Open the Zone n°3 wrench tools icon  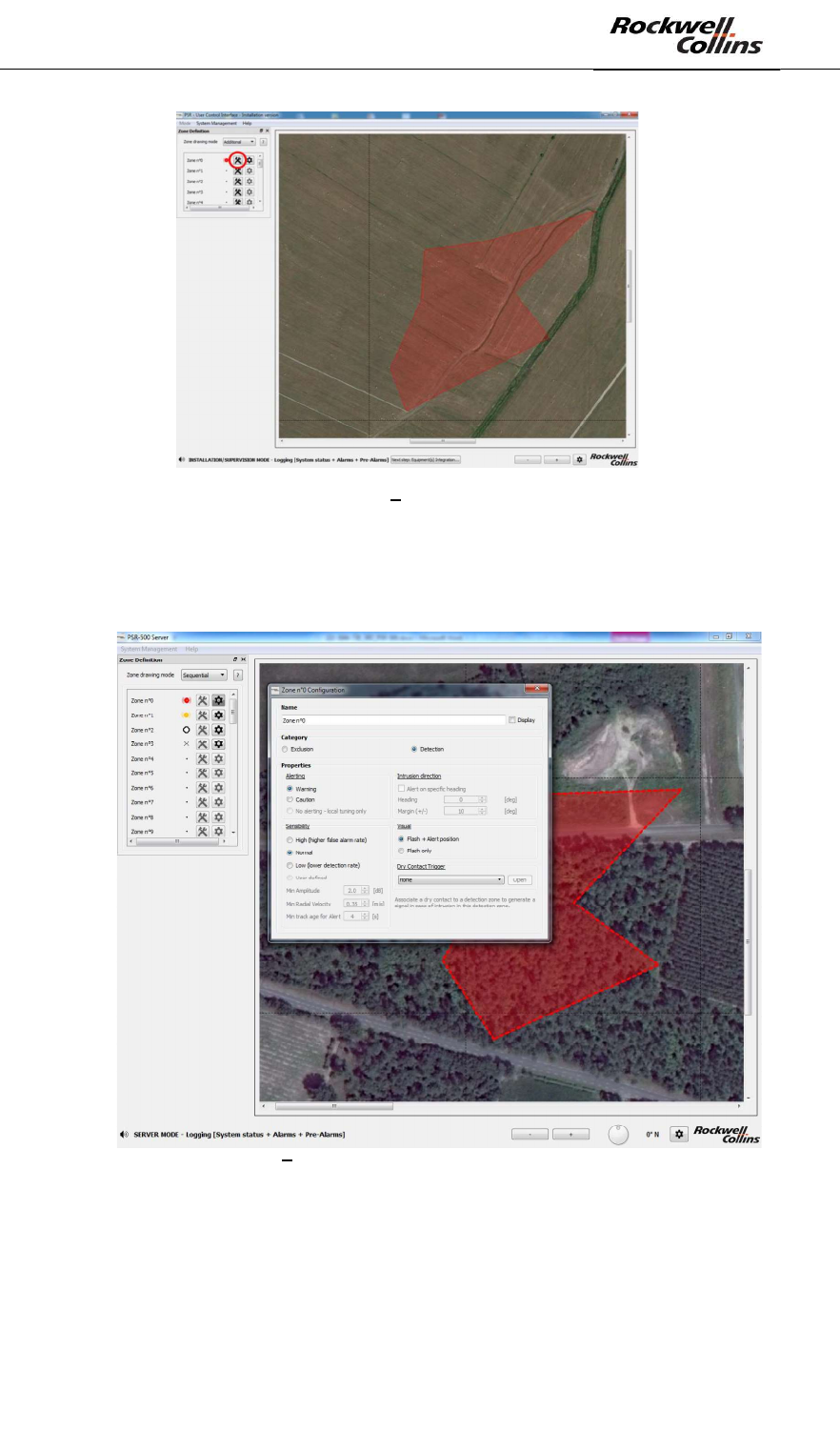203,744
